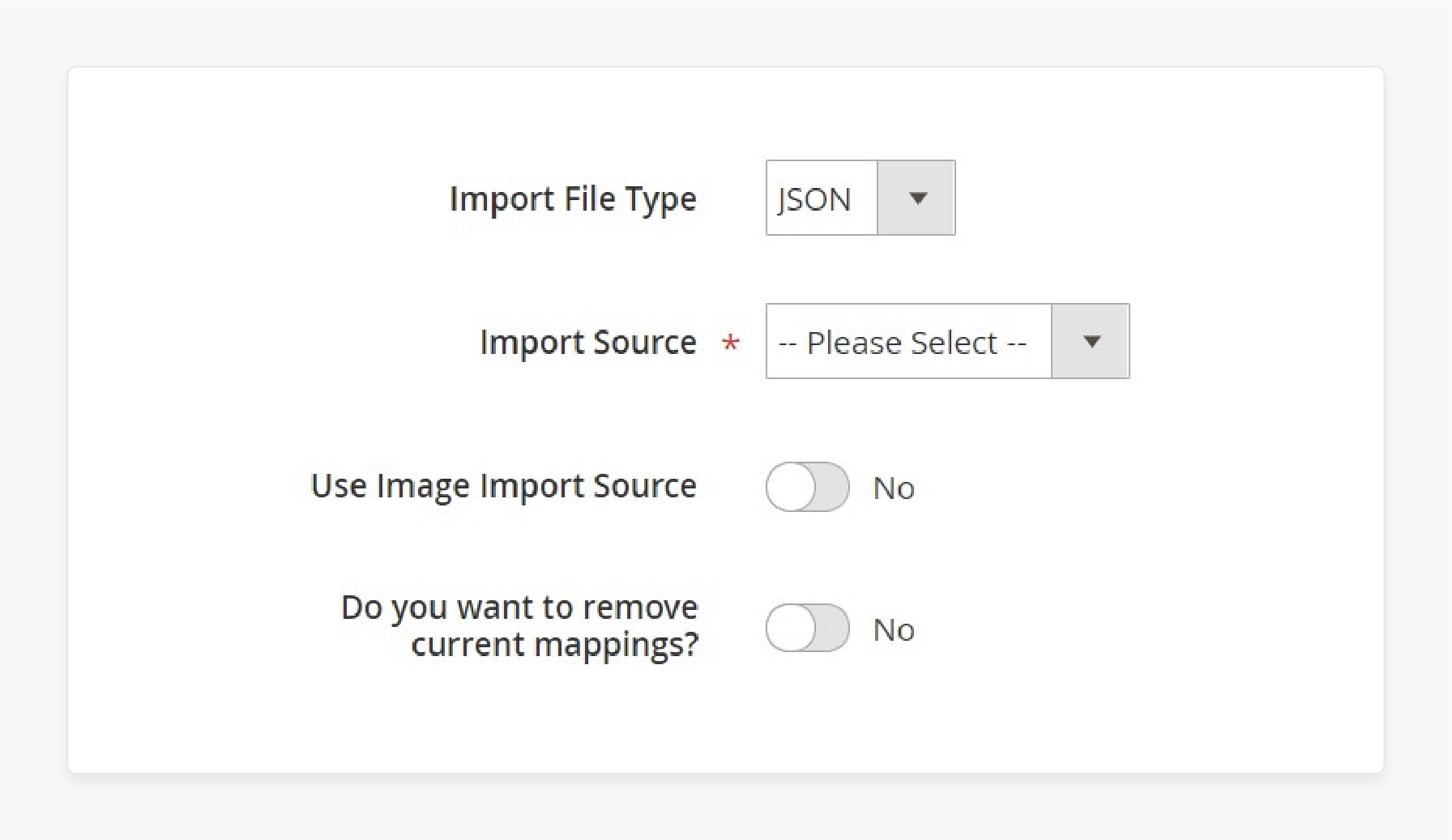The width and height of the screenshot is (1452, 840).
Task: Toggle the remove current mappings switch
Action: point(808,628)
